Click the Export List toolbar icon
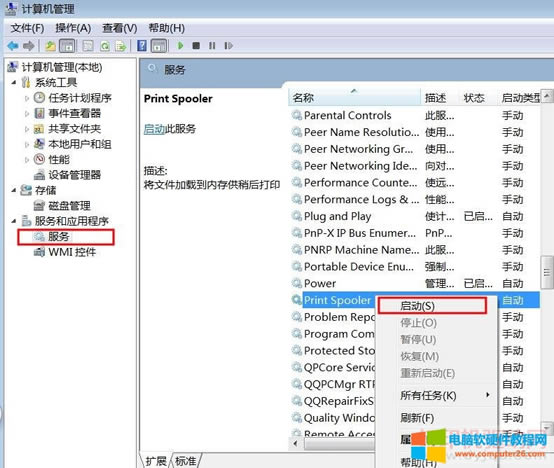Image resolution: width=554 pixels, height=468 pixels. click(120, 46)
